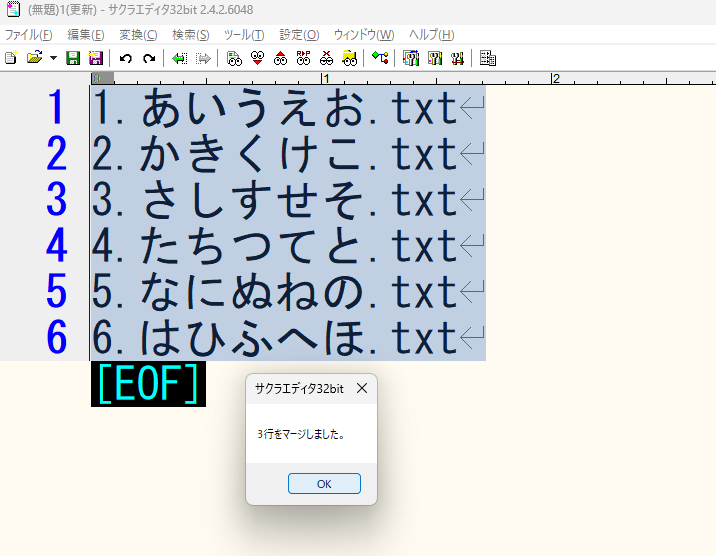Click the window title (無題)1(更新)
Viewport: 716px width, 556px height.
pos(63,10)
